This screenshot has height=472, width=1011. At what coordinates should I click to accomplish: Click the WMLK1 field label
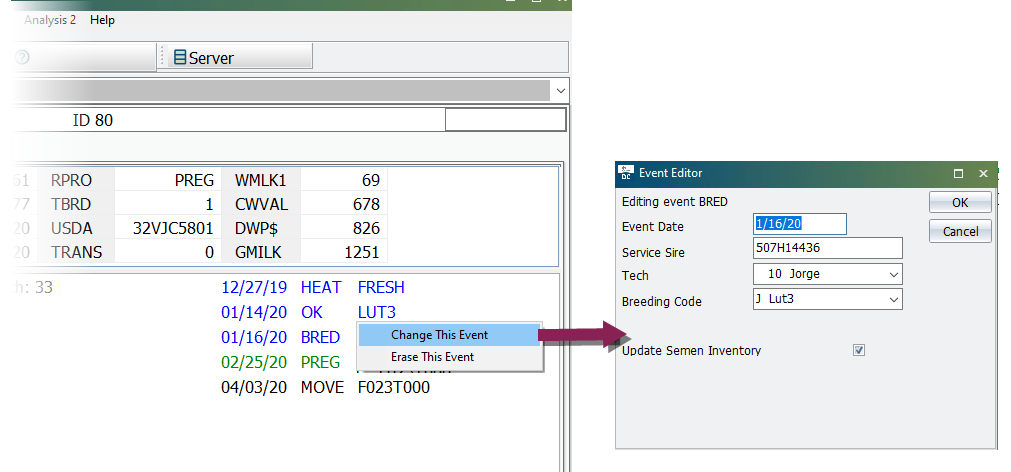coord(262,181)
